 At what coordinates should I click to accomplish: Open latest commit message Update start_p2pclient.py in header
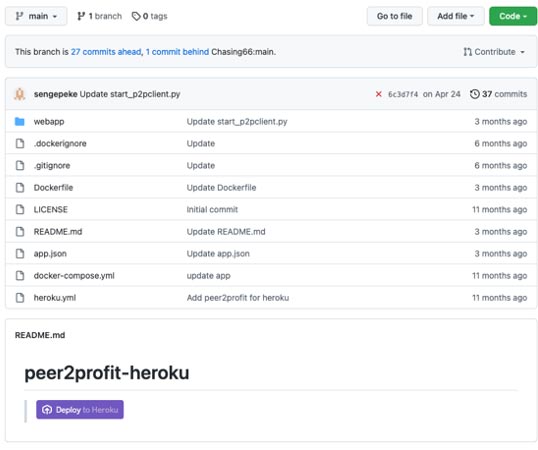(130, 94)
